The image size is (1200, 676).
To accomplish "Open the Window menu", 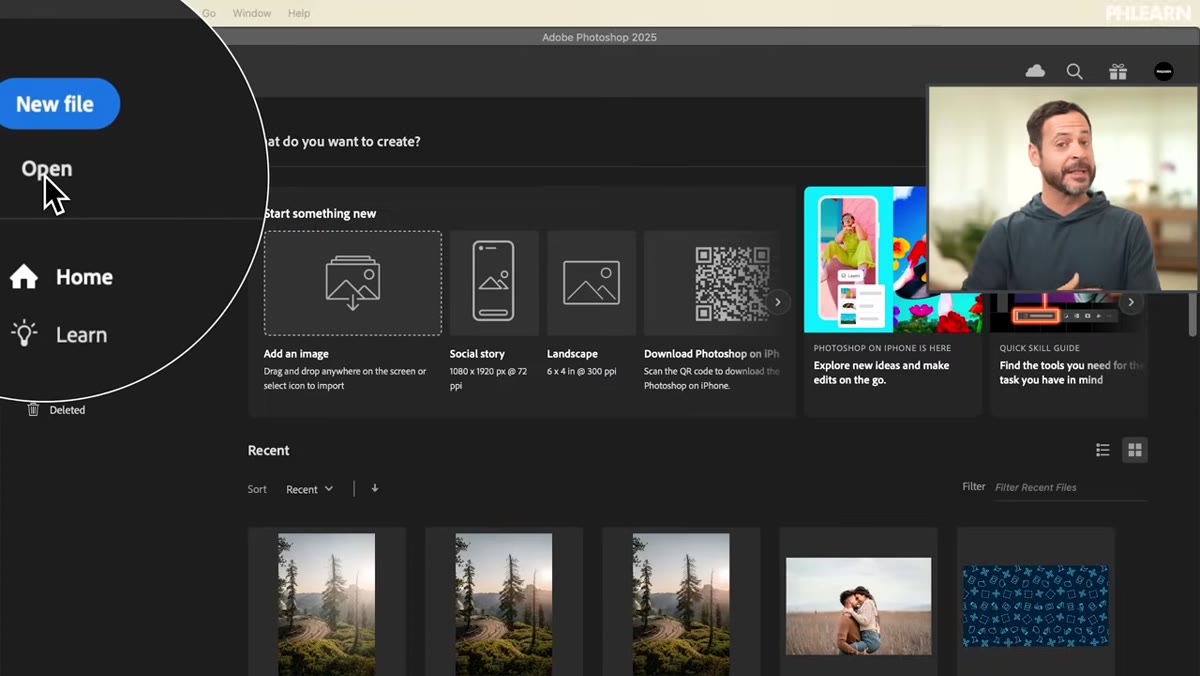I will point(251,13).
